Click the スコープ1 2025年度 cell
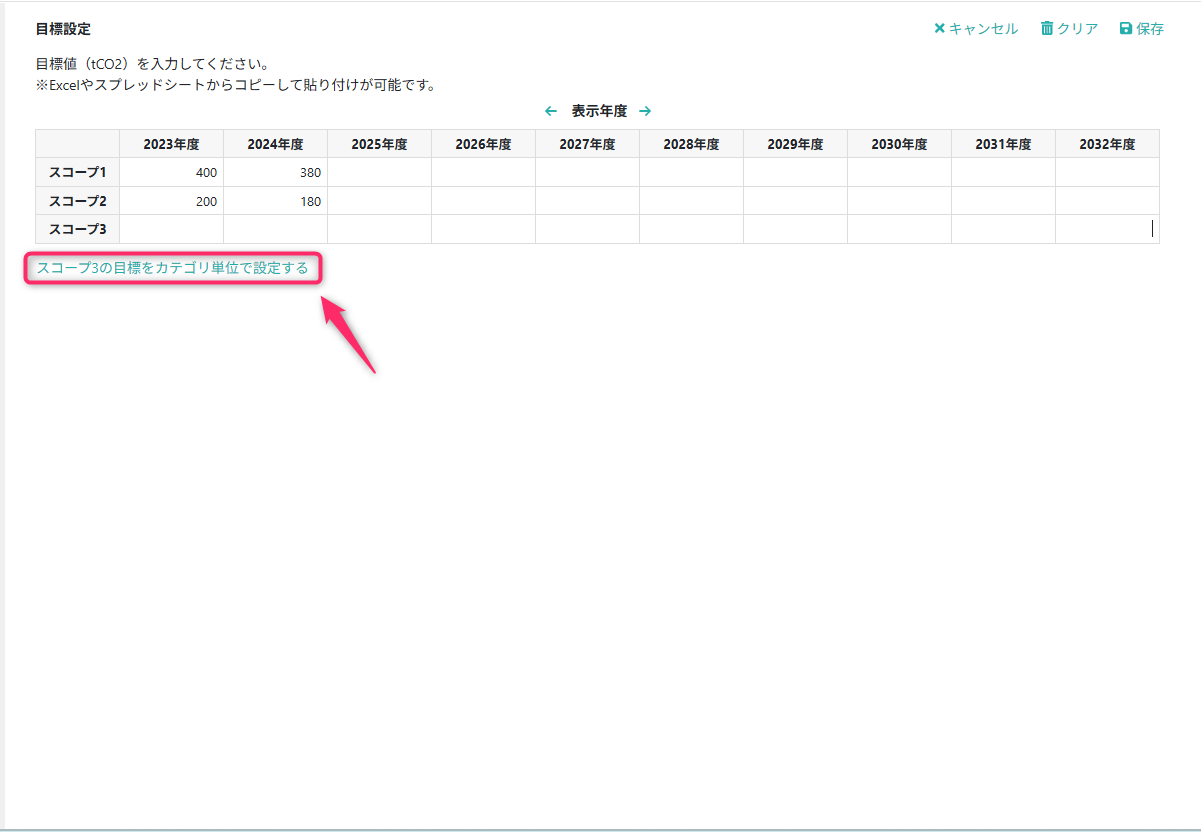Image resolution: width=1201 pixels, height=832 pixels. 379,172
